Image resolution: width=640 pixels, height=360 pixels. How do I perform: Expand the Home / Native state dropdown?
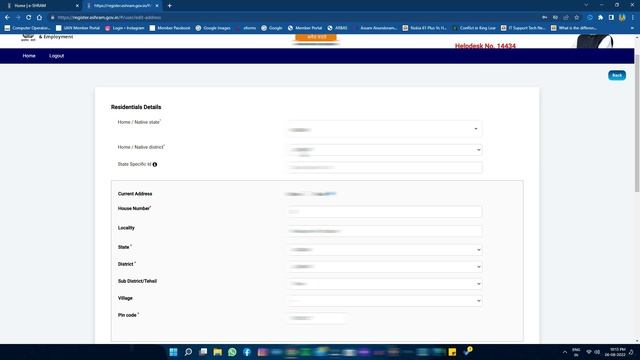click(385, 129)
